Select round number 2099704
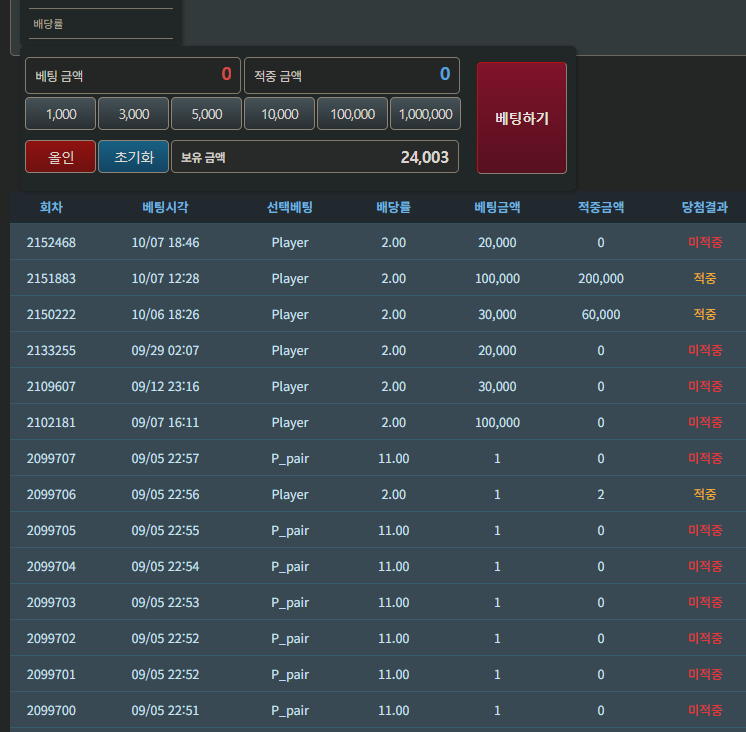 (x=51, y=566)
